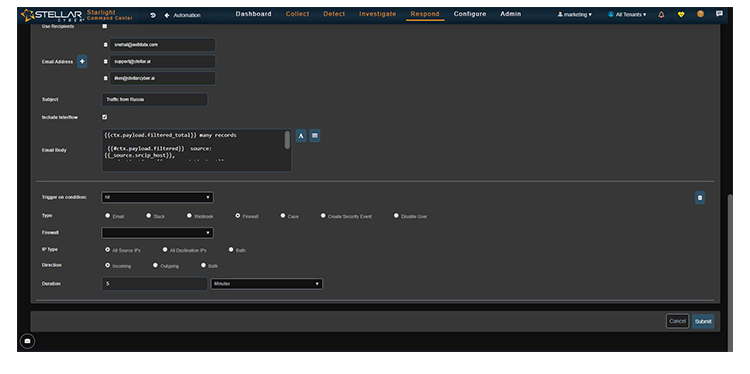Uncheck Include Interflow
The width and height of the screenshot is (750, 374).
coord(105,117)
